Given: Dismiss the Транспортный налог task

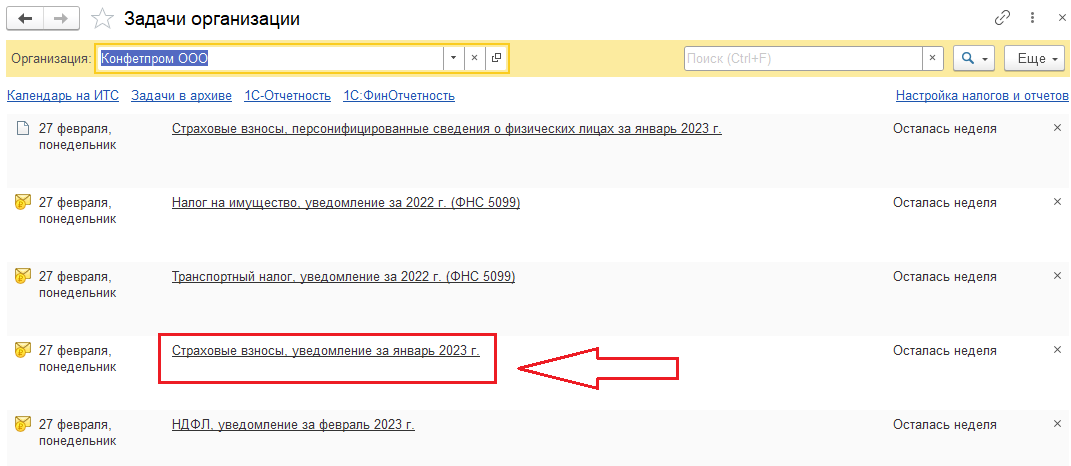Looking at the screenshot, I should pyautogui.click(x=1057, y=276).
